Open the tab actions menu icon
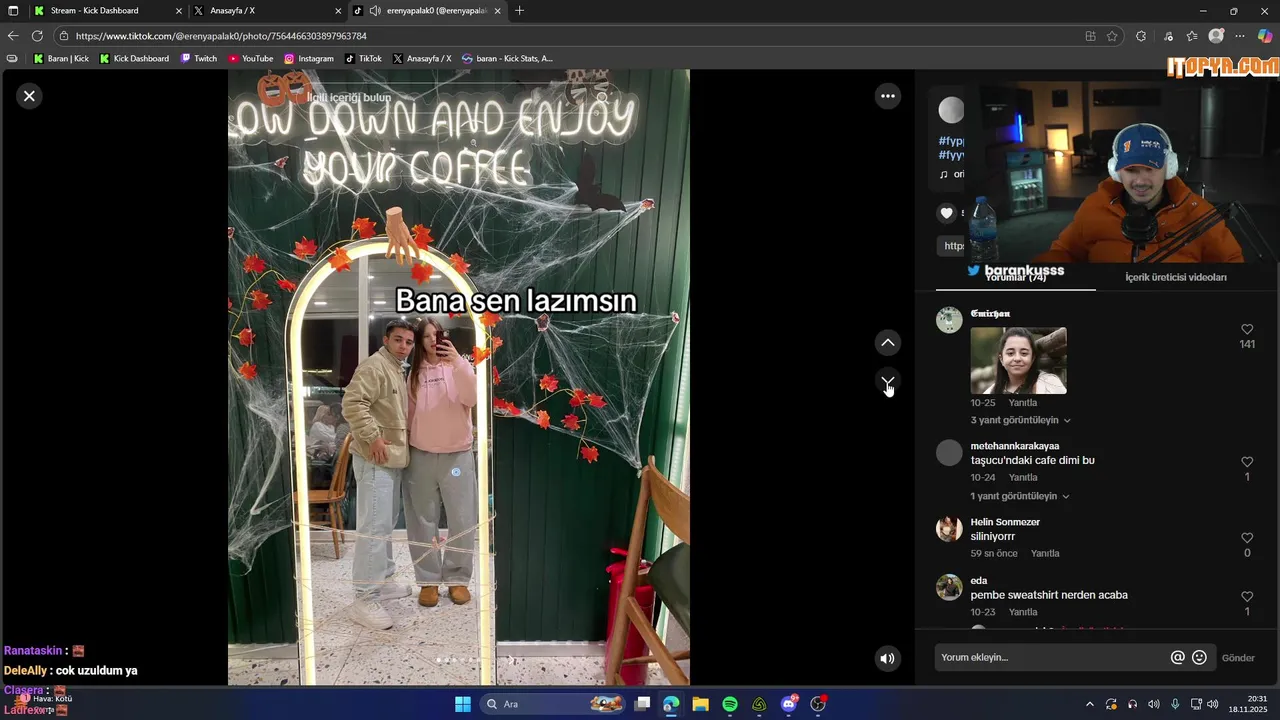 coord(13,11)
